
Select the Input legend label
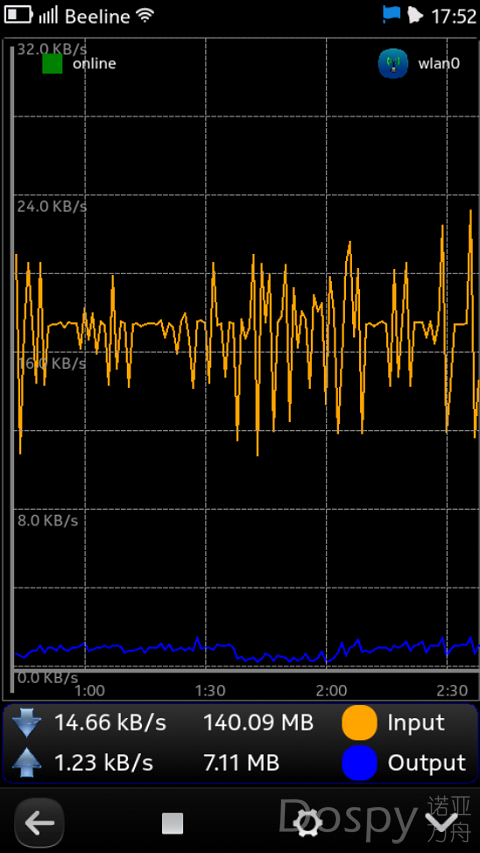(x=416, y=724)
